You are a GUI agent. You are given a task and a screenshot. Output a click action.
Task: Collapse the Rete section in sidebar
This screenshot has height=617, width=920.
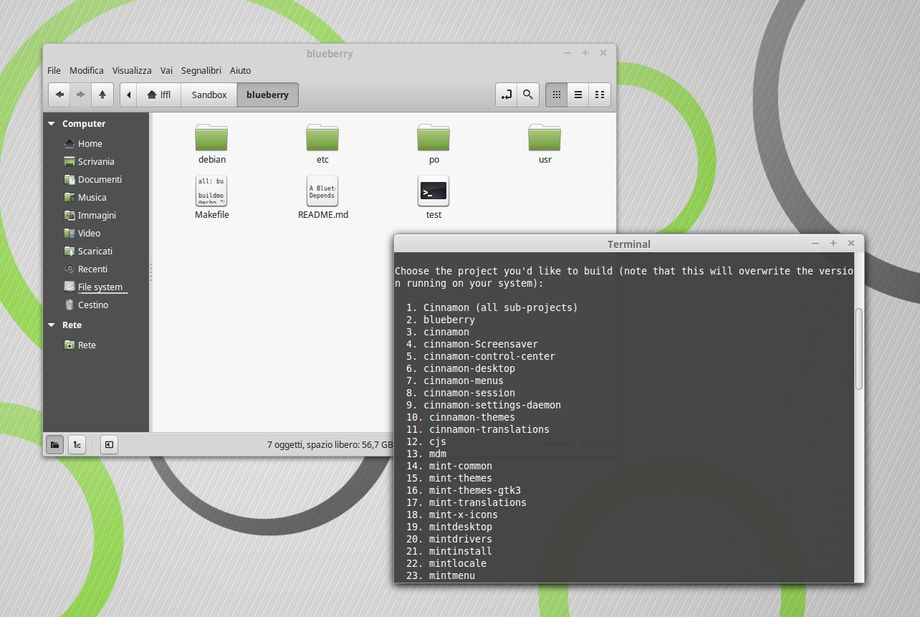click(52, 325)
